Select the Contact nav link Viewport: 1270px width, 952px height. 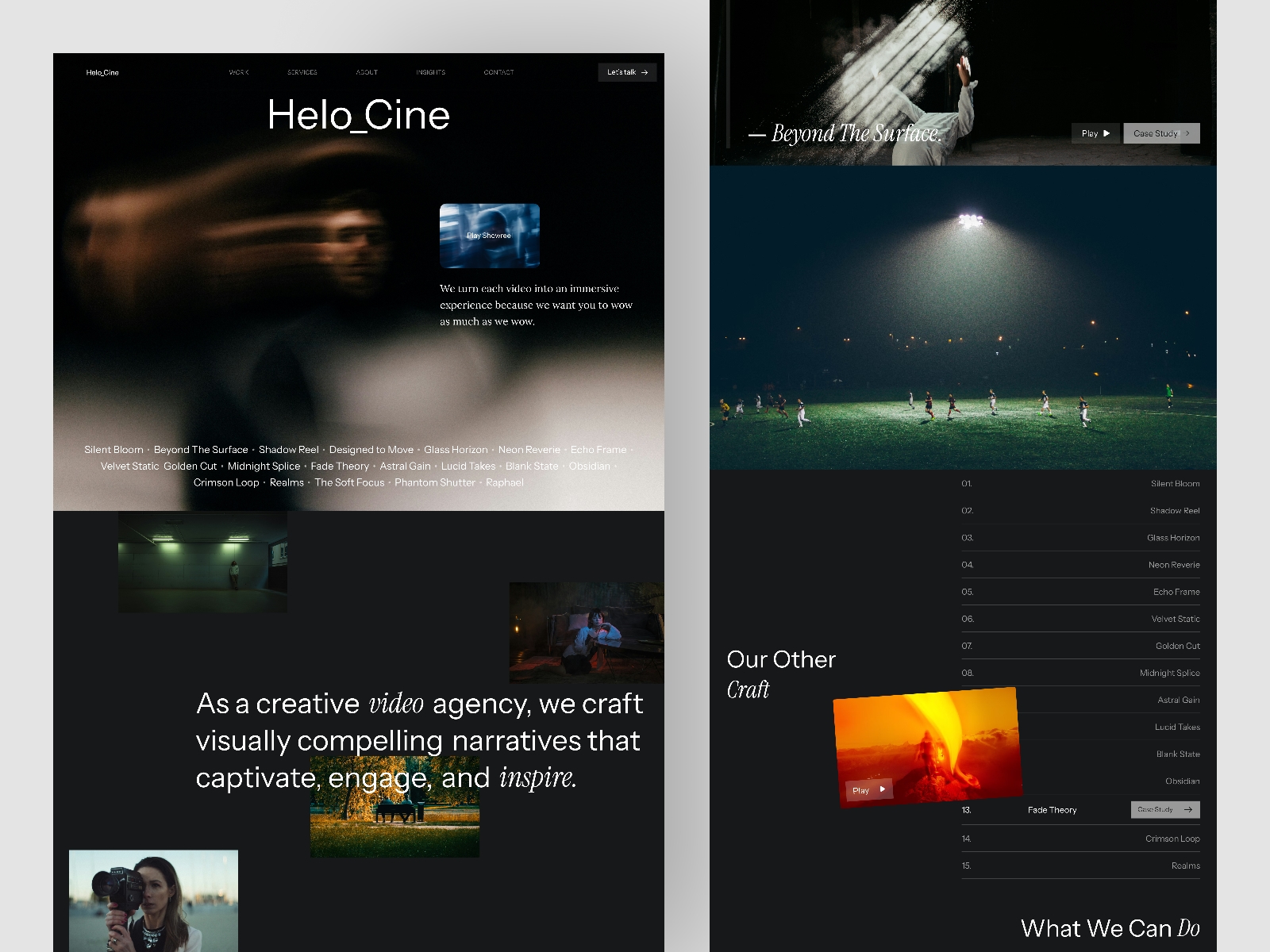pos(498,72)
